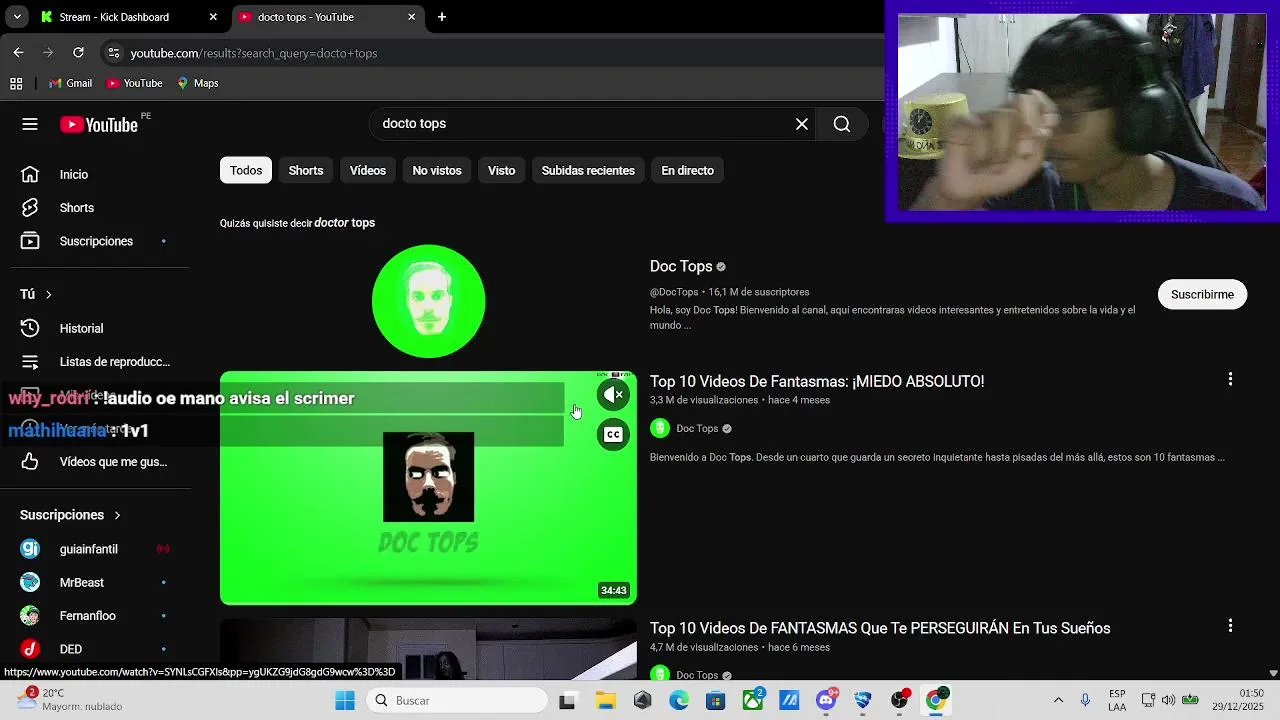The height and width of the screenshot is (720, 1280).
Task: Open the Doc Tops channel avatar
Action: [x=428, y=301]
